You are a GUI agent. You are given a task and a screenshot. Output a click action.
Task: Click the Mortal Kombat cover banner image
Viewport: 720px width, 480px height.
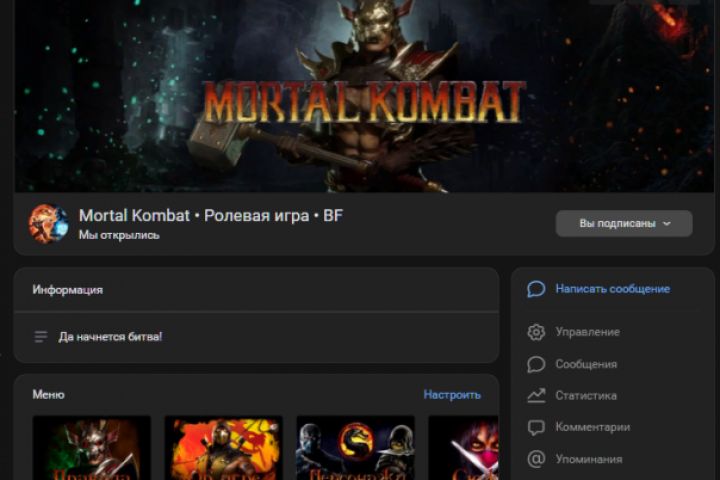[x=365, y=96]
